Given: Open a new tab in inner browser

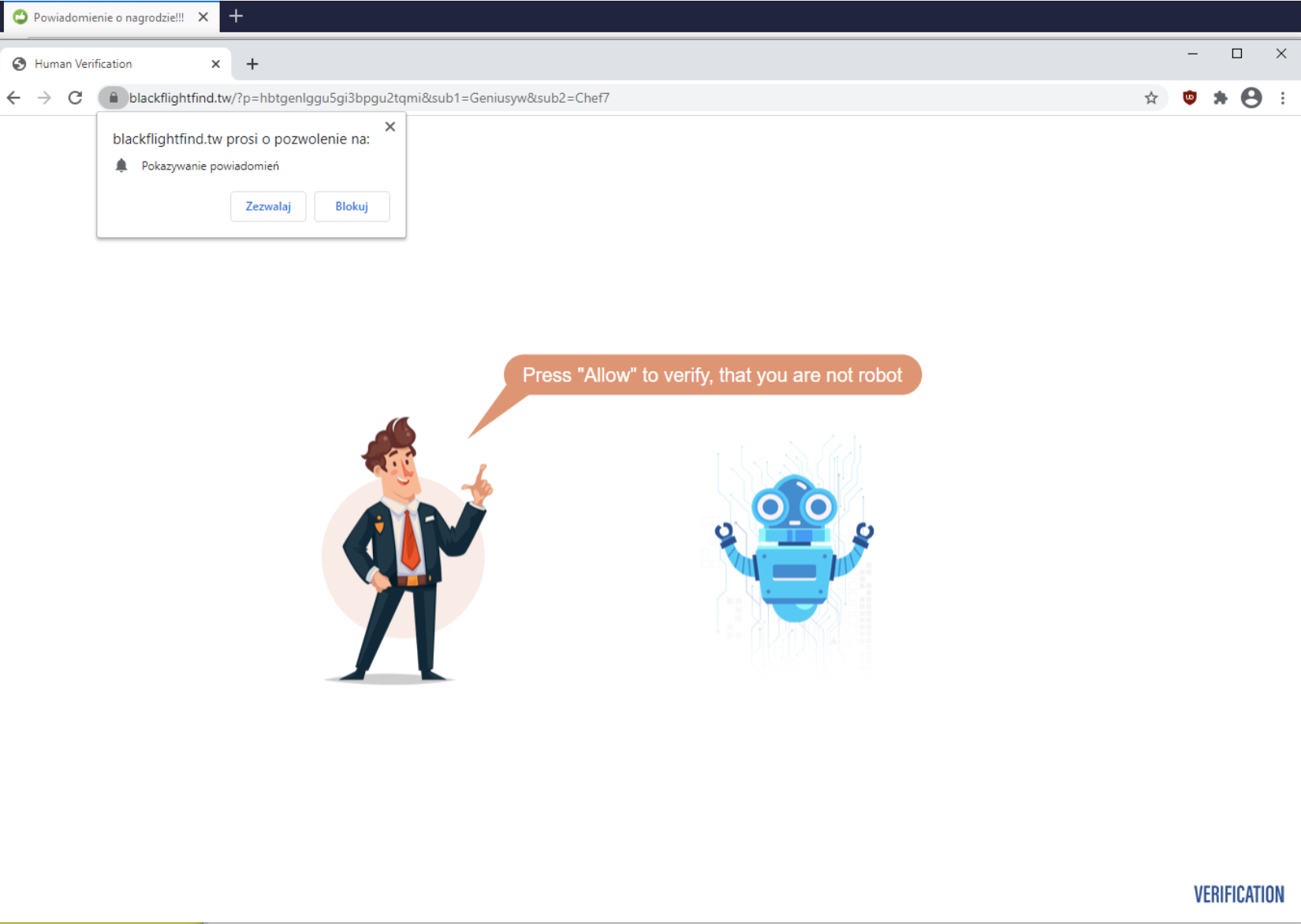Looking at the screenshot, I should click(x=252, y=64).
